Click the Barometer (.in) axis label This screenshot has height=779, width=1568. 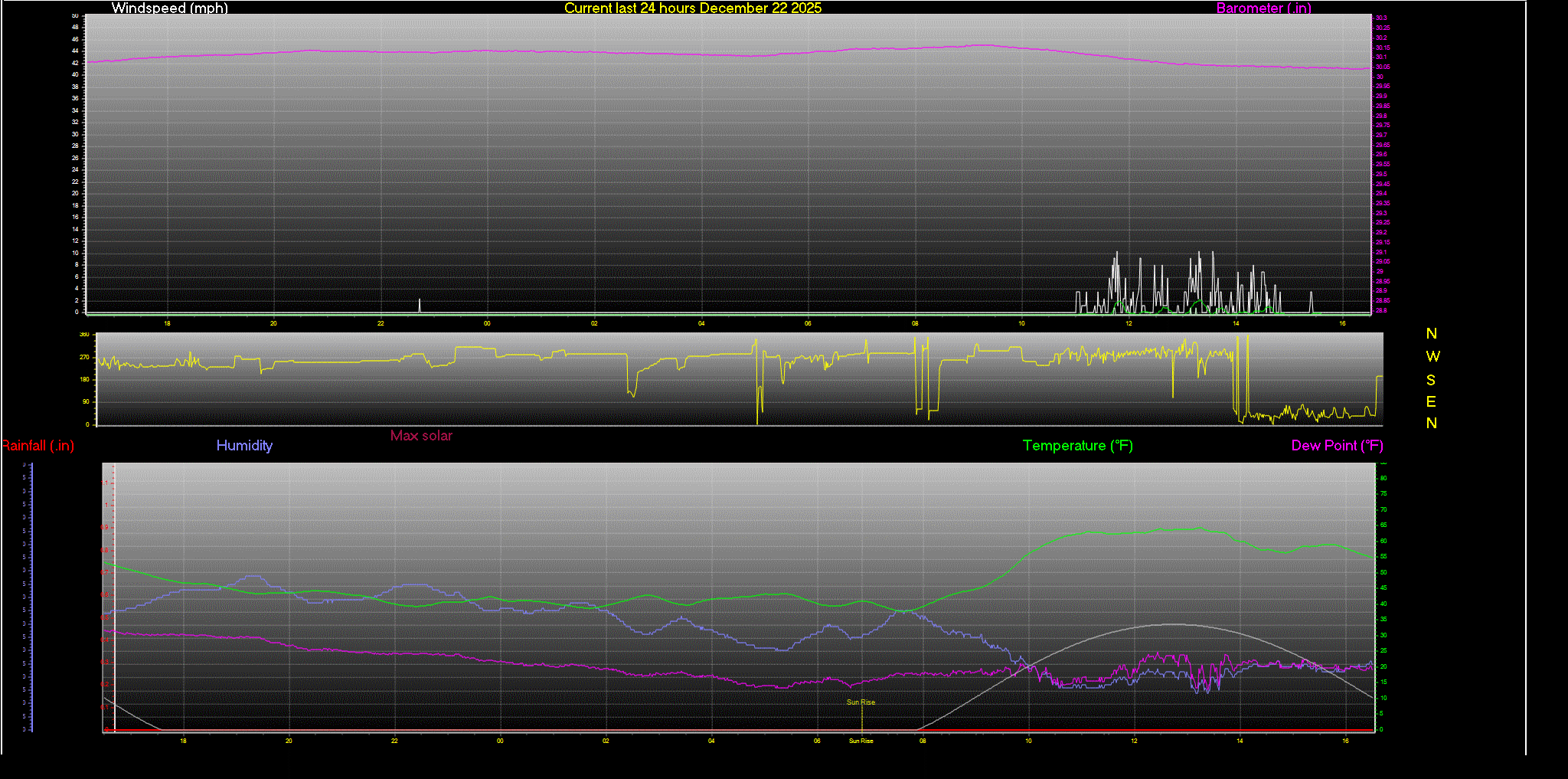tap(1263, 8)
